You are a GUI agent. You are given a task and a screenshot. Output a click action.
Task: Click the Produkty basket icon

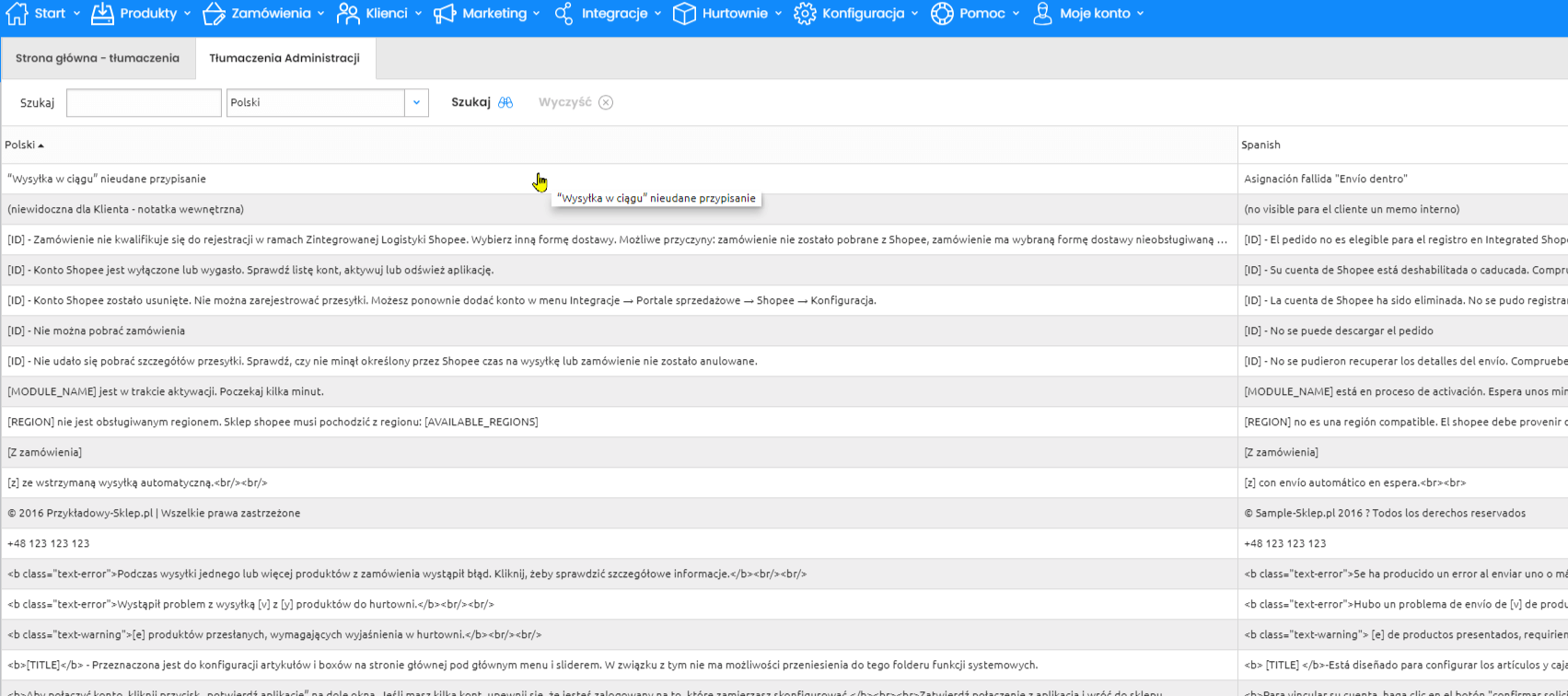102,13
